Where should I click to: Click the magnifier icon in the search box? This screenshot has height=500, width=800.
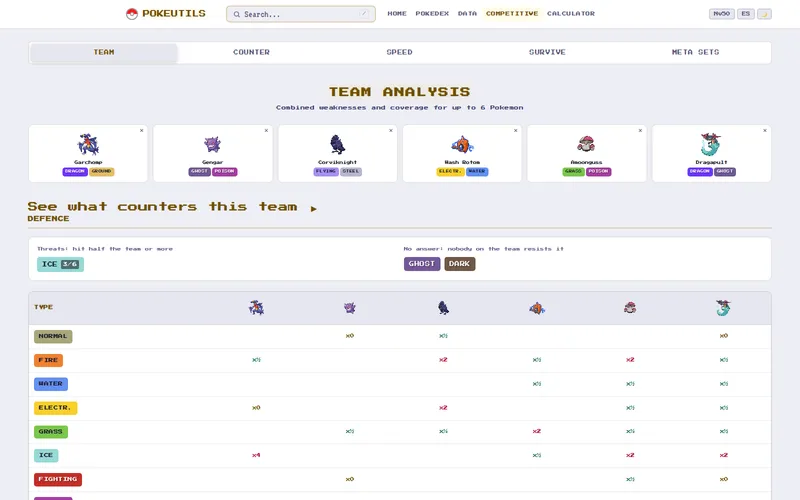[x=237, y=14]
